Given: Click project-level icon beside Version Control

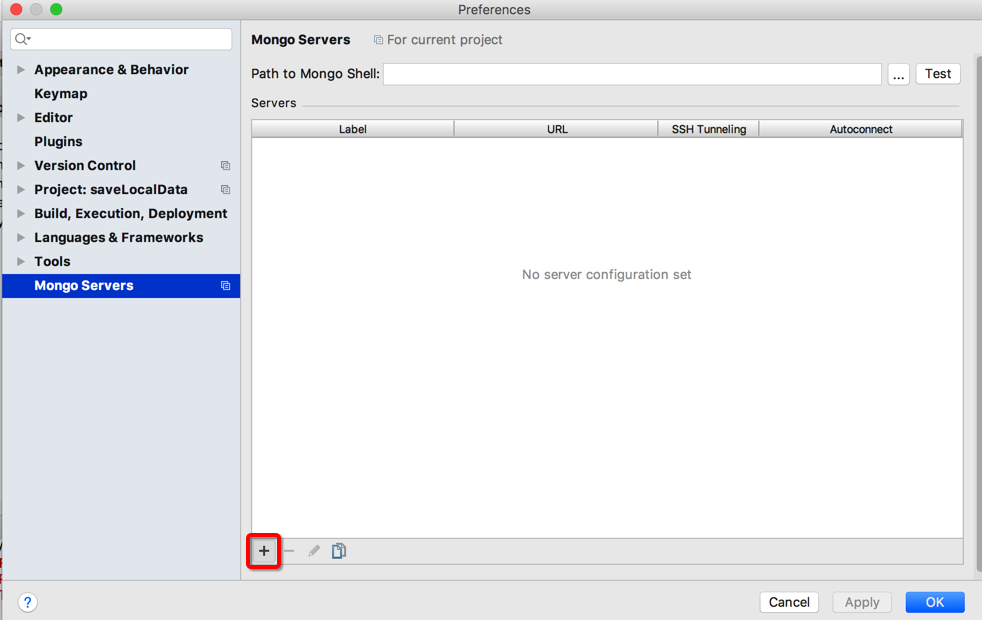Looking at the screenshot, I should [225, 166].
